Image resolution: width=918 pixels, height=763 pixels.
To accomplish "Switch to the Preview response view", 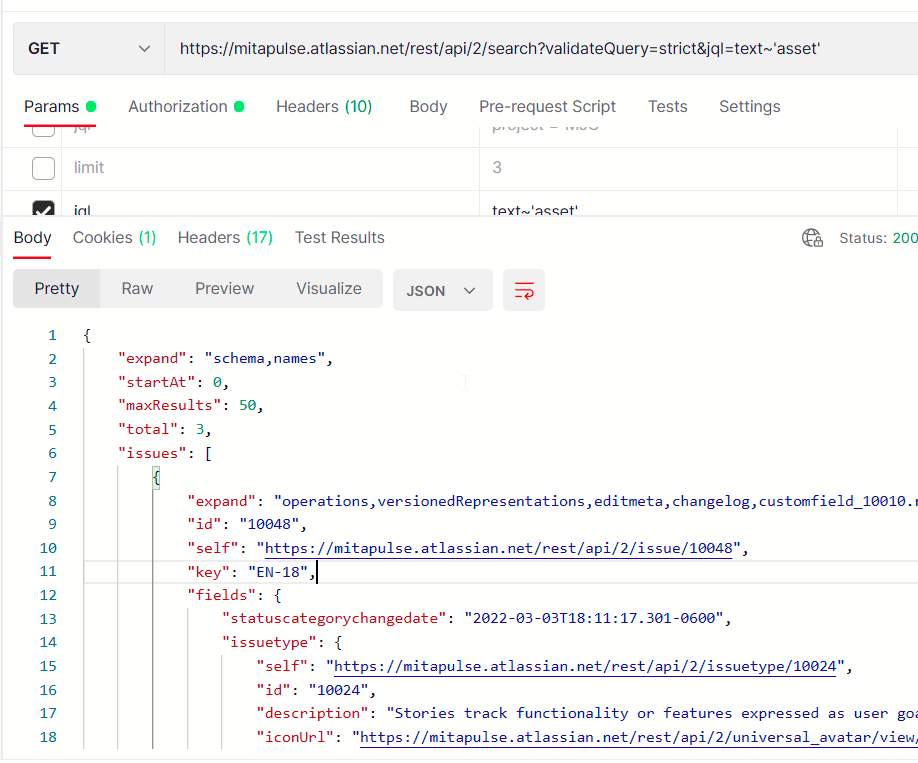I will coord(224,288).
